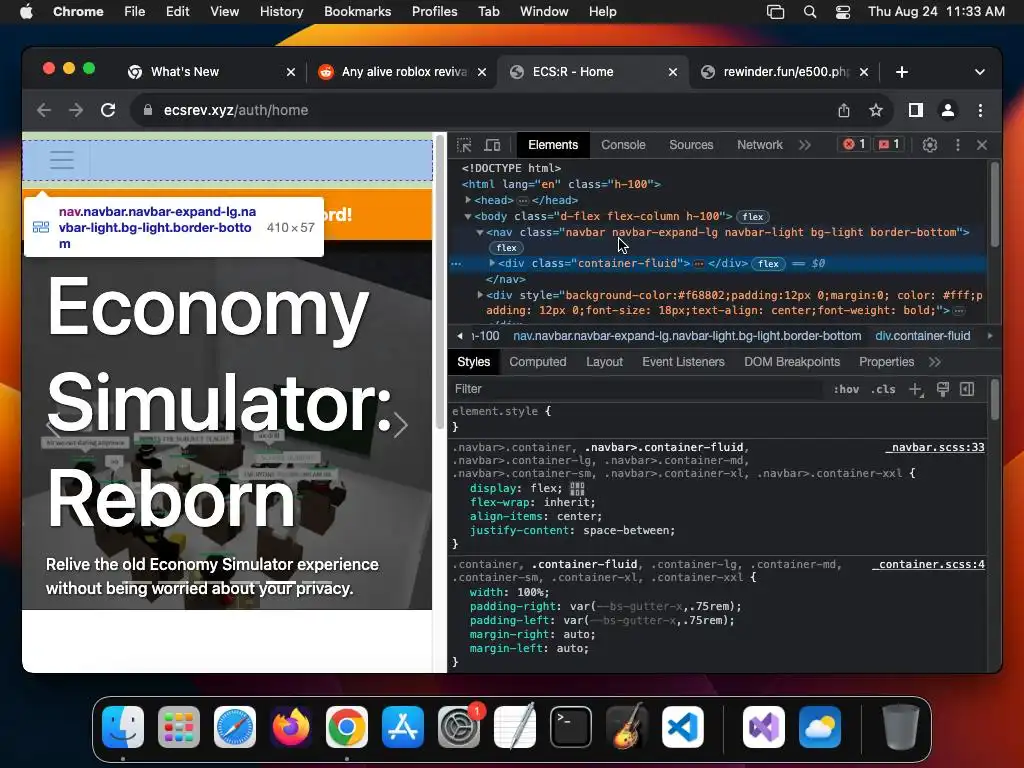Image resolution: width=1024 pixels, height=768 pixels.
Task: Open the flexbox editor icon beside display: flex
Action: pyautogui.click(x=577, y=488)
